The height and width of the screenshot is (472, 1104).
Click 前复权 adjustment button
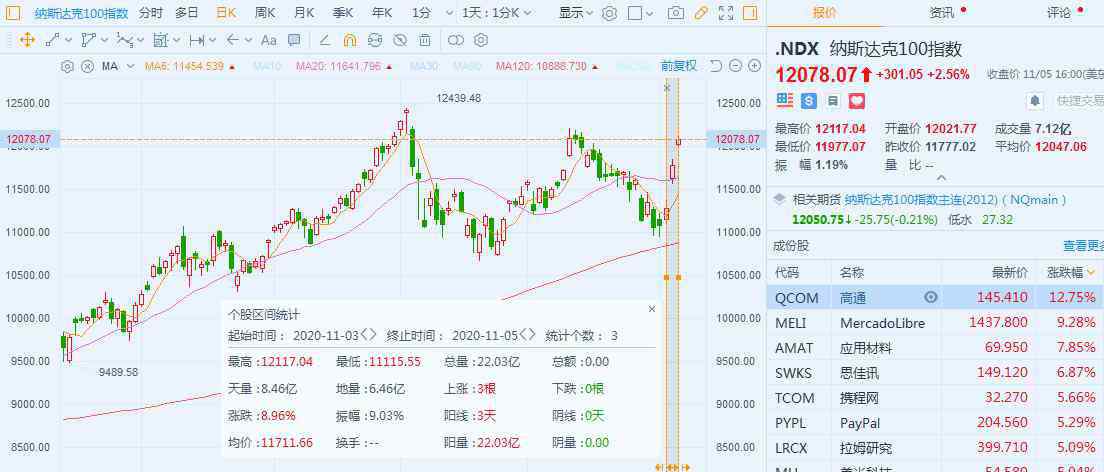coord(679,66)
